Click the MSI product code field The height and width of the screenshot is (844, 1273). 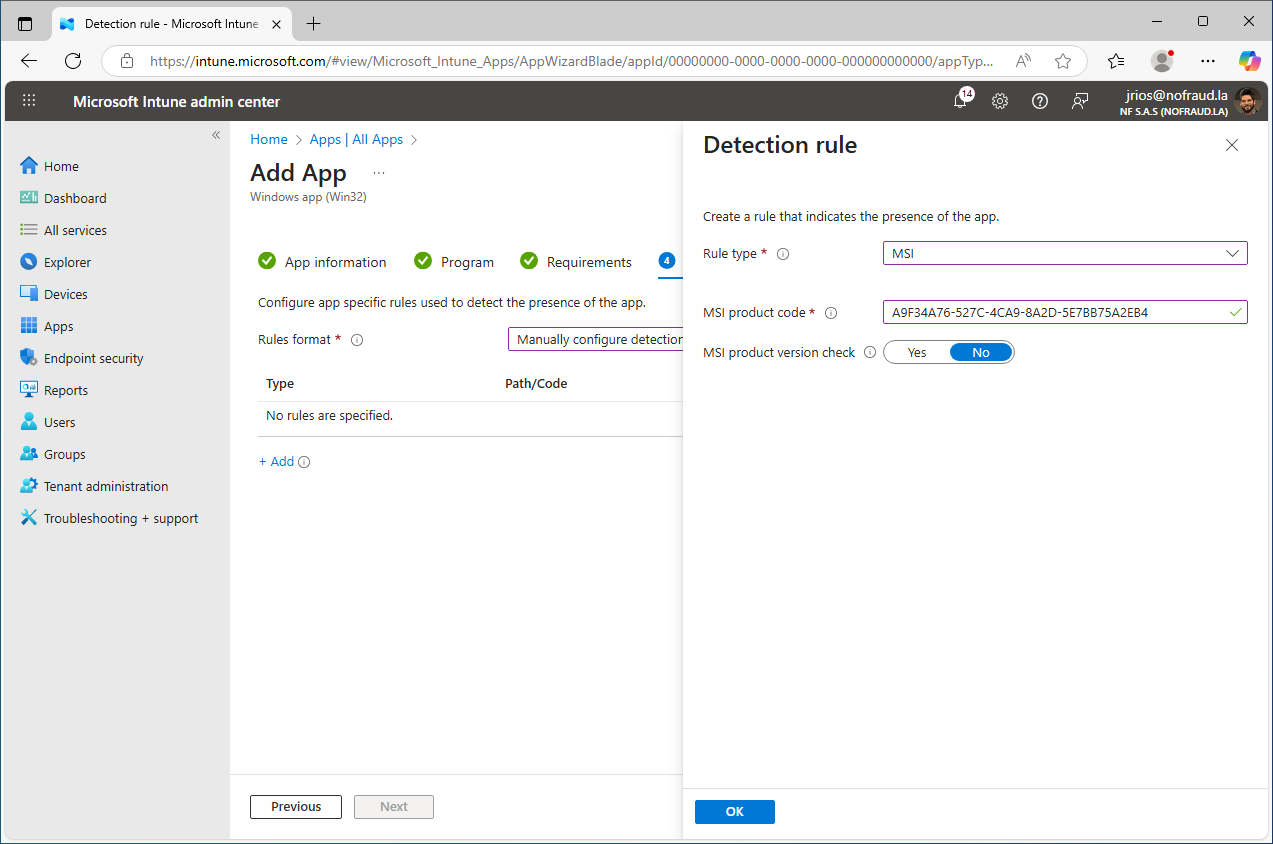[x=1065, y=312]
